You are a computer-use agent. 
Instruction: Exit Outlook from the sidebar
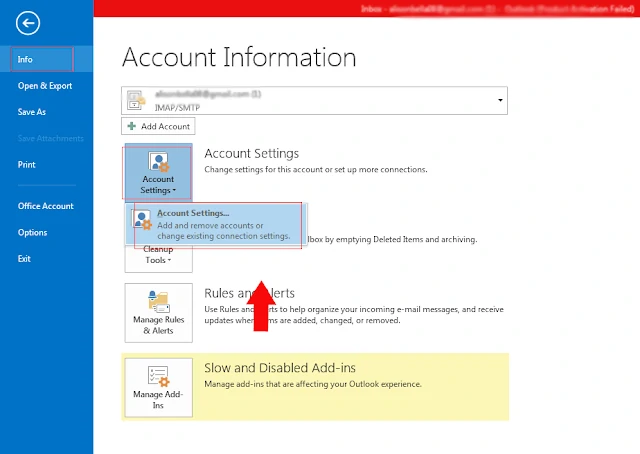[24, 259]
